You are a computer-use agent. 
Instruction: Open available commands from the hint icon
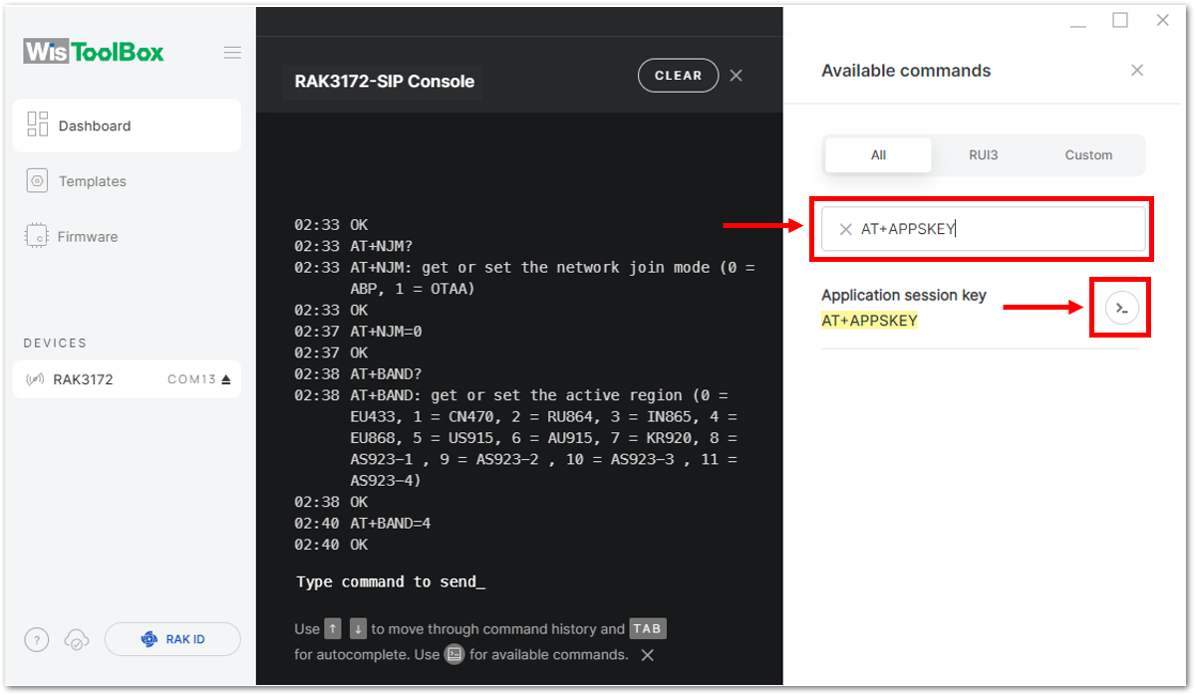(x=454, y=655)
